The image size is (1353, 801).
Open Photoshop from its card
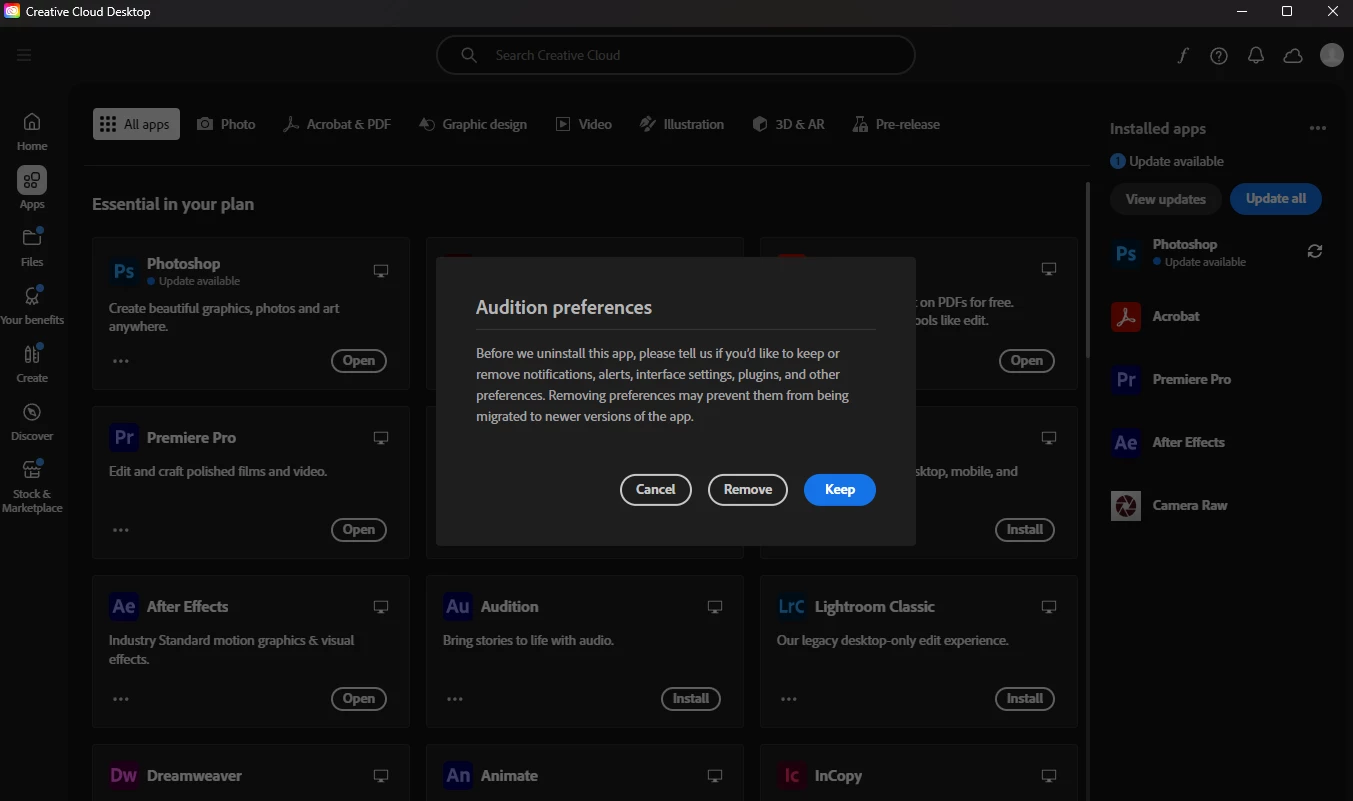[359, 361]
